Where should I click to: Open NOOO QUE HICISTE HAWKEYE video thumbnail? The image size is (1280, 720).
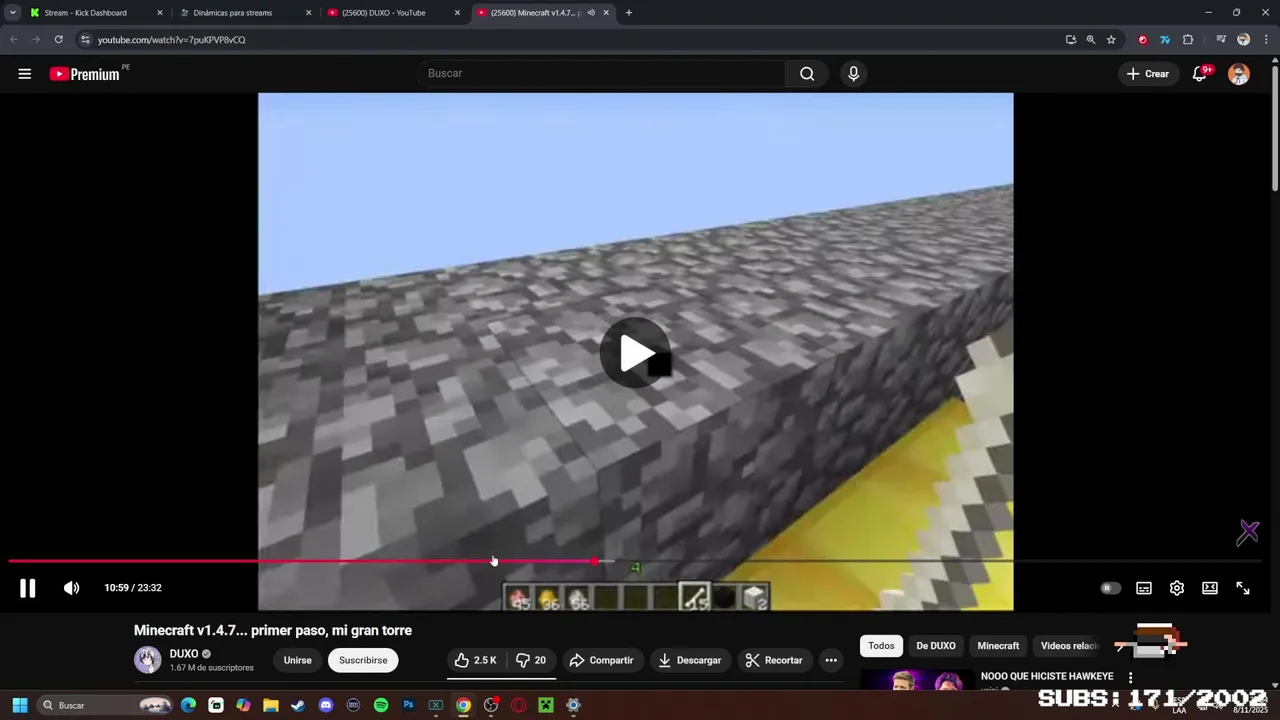pos(915,681)
